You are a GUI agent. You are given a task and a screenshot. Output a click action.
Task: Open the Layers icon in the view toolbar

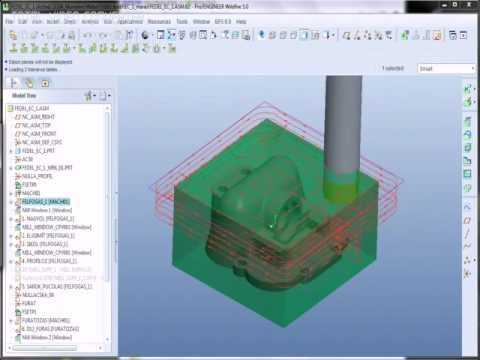coord(235,35)
